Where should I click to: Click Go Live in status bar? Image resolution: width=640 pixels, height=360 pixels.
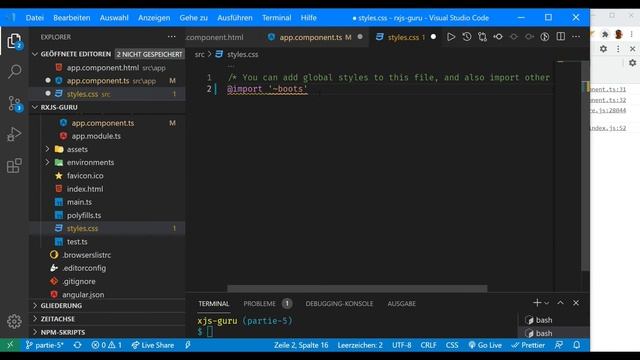485,345
